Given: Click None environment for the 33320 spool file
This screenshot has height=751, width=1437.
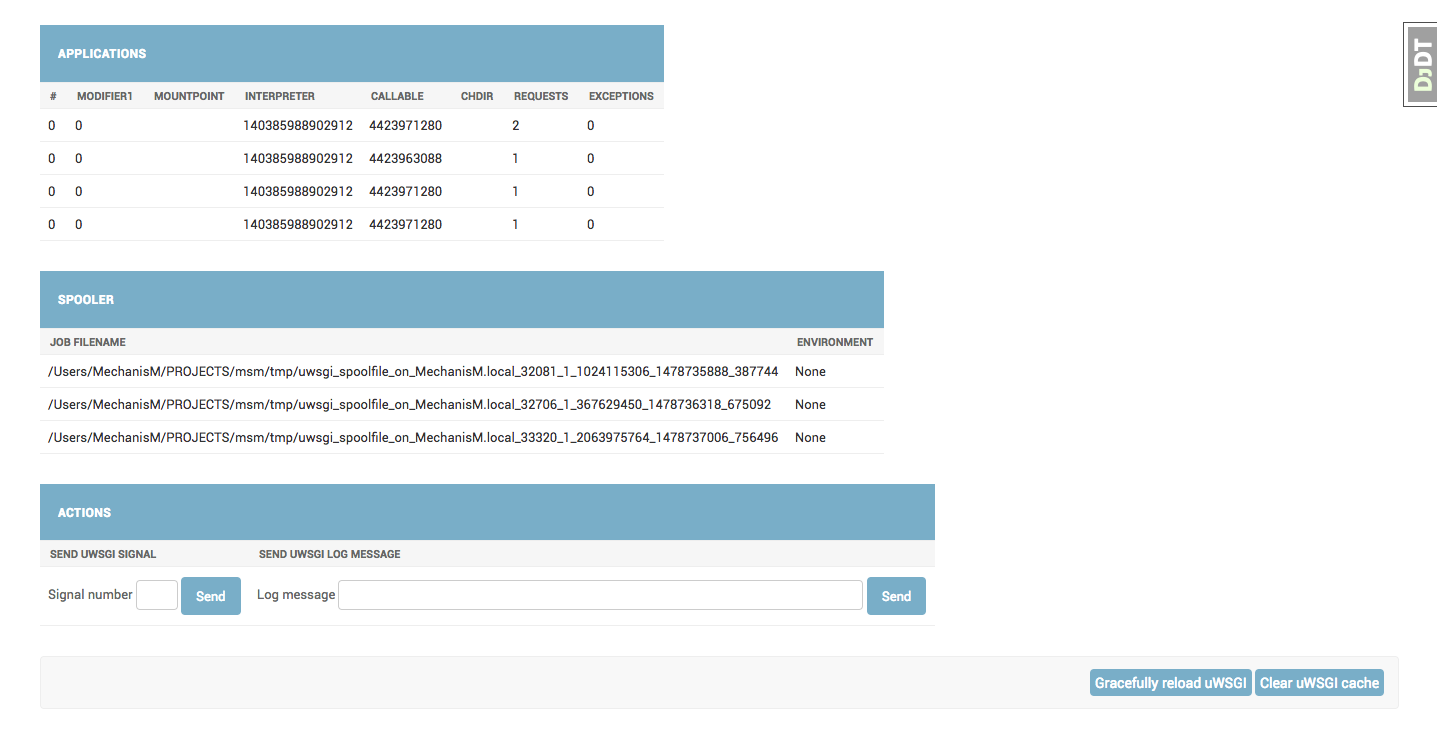Looking at the screenshot, I should 810,438.
